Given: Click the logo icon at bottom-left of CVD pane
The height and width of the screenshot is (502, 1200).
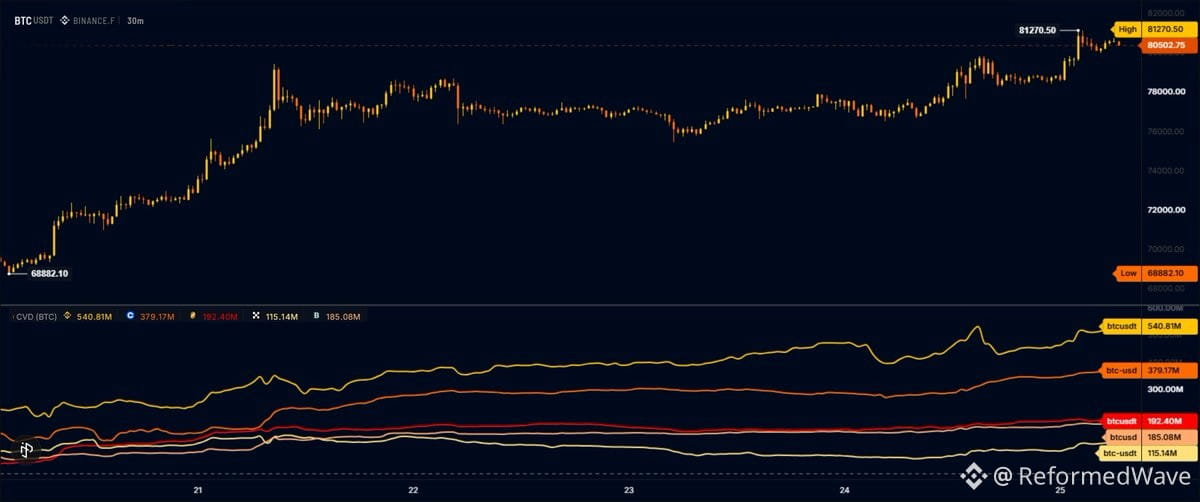Looking at the screenshot, I should click(27, 450).
